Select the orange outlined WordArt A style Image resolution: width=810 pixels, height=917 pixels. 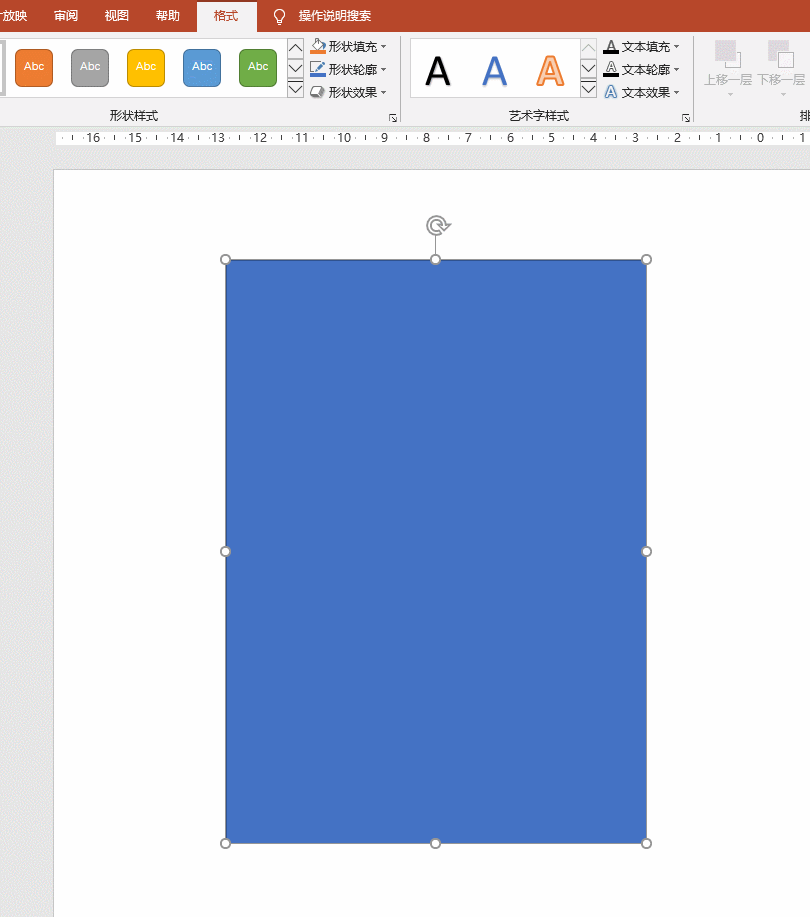(550, 71)
